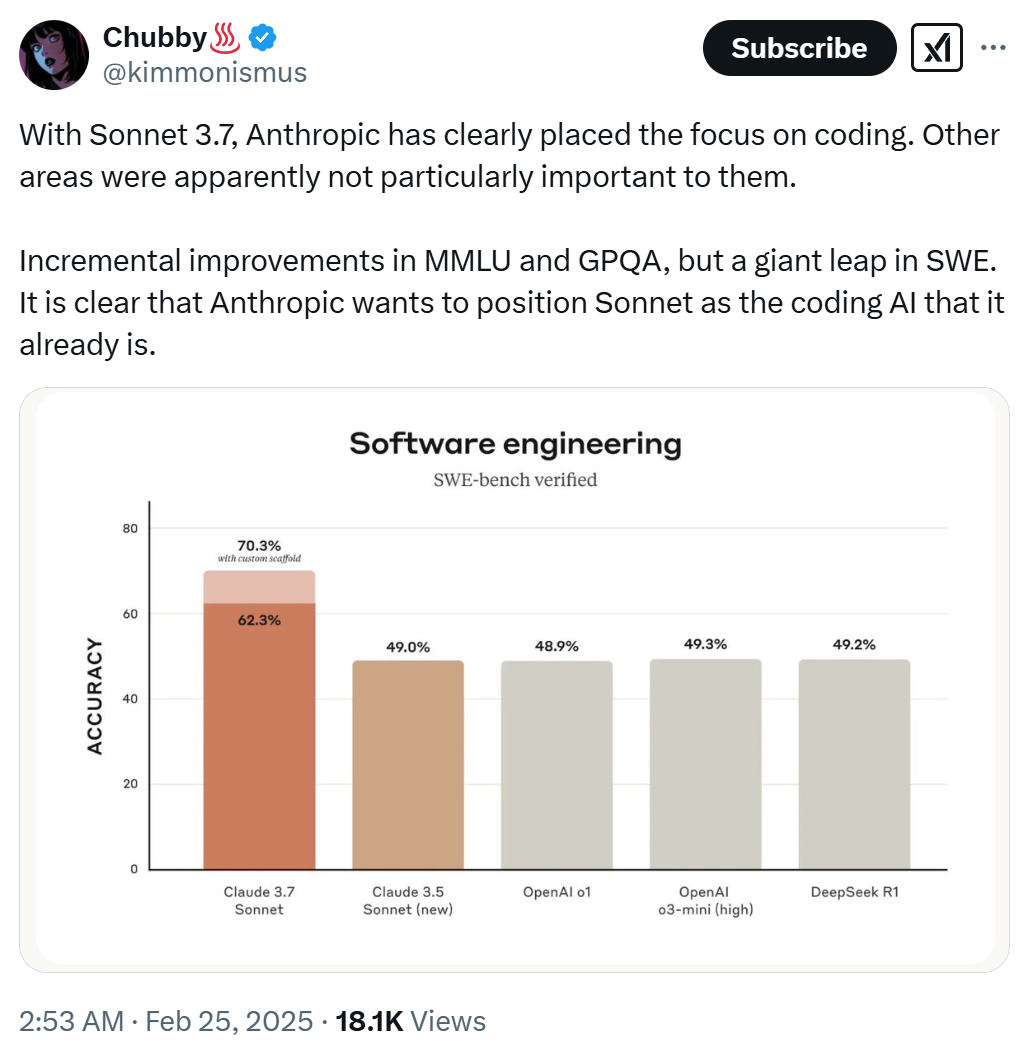Screen dimensions: 1023x1053
Task: Click the light pink 70.3% scaffold bar segment
Action: click(259, 587)
